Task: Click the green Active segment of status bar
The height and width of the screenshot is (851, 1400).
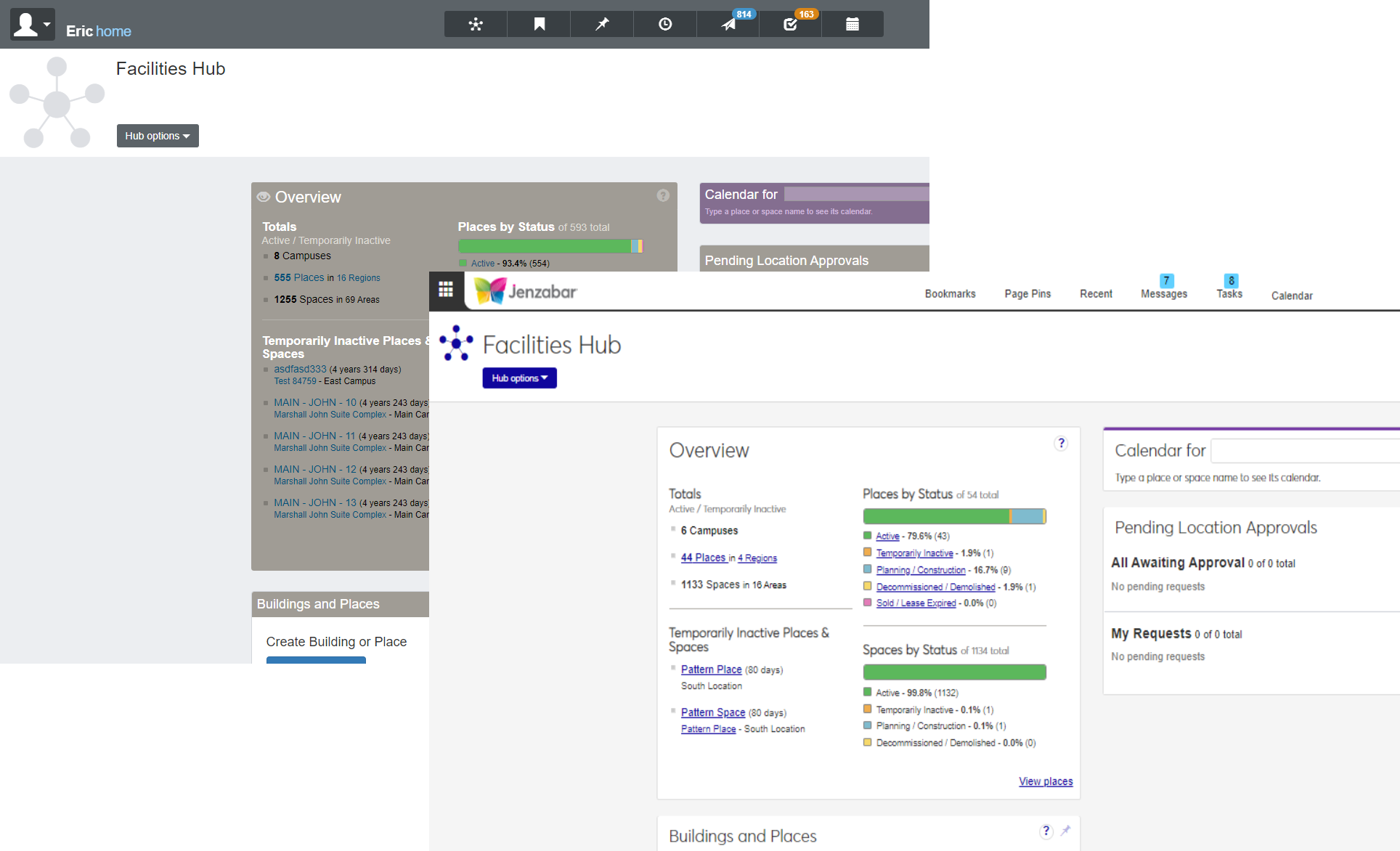Action: 935,516
